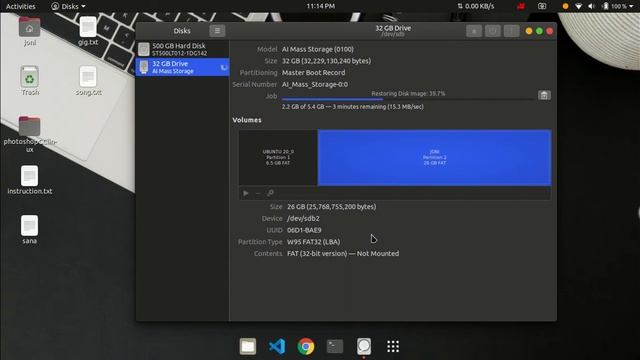Click the red tray indicator icon
The height and width of the screenshot is (360, 640).
tap(521, 6)
